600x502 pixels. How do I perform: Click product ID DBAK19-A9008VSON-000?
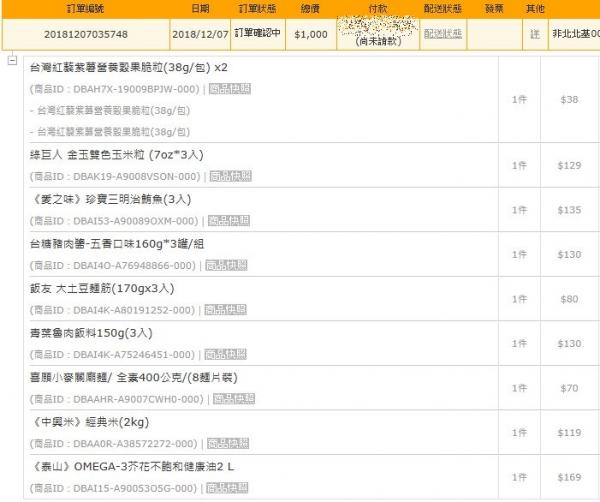136,176
